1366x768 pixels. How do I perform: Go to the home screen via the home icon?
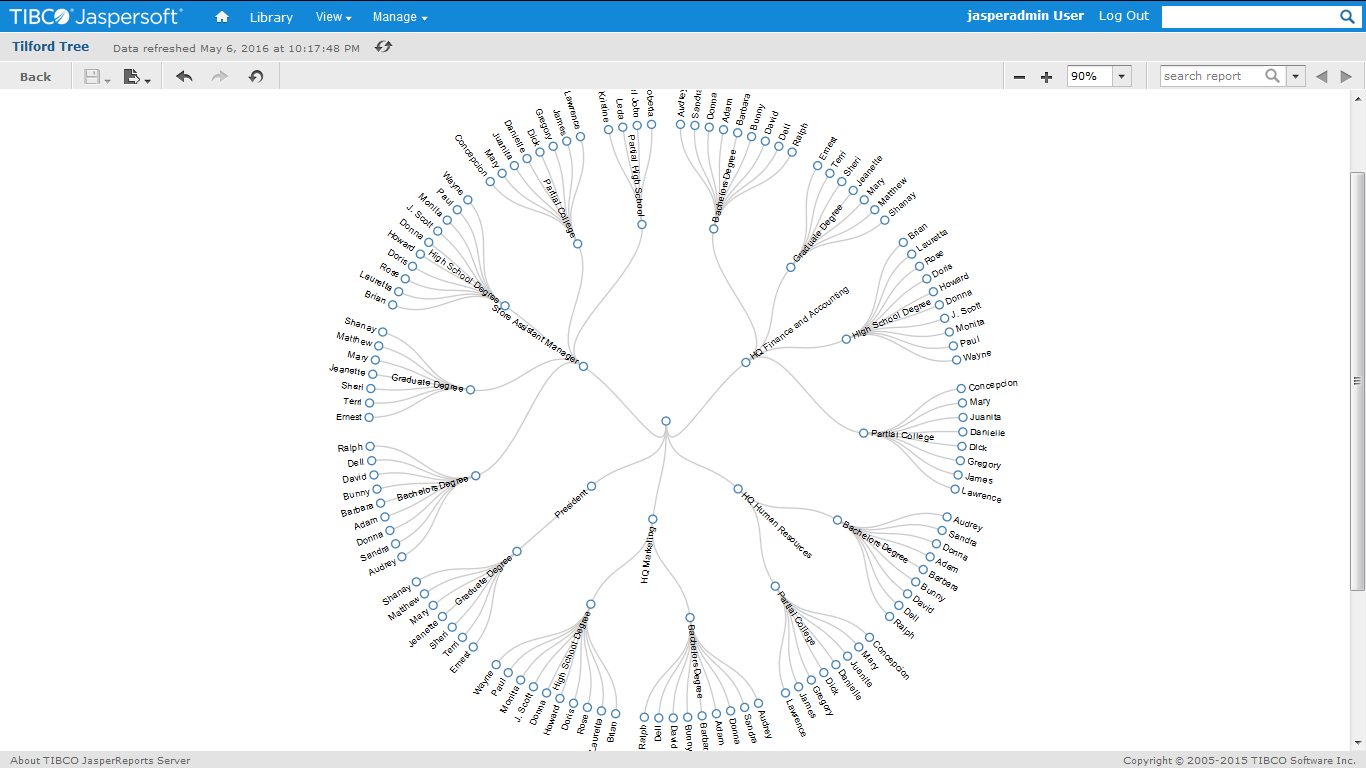click(221, 16)
